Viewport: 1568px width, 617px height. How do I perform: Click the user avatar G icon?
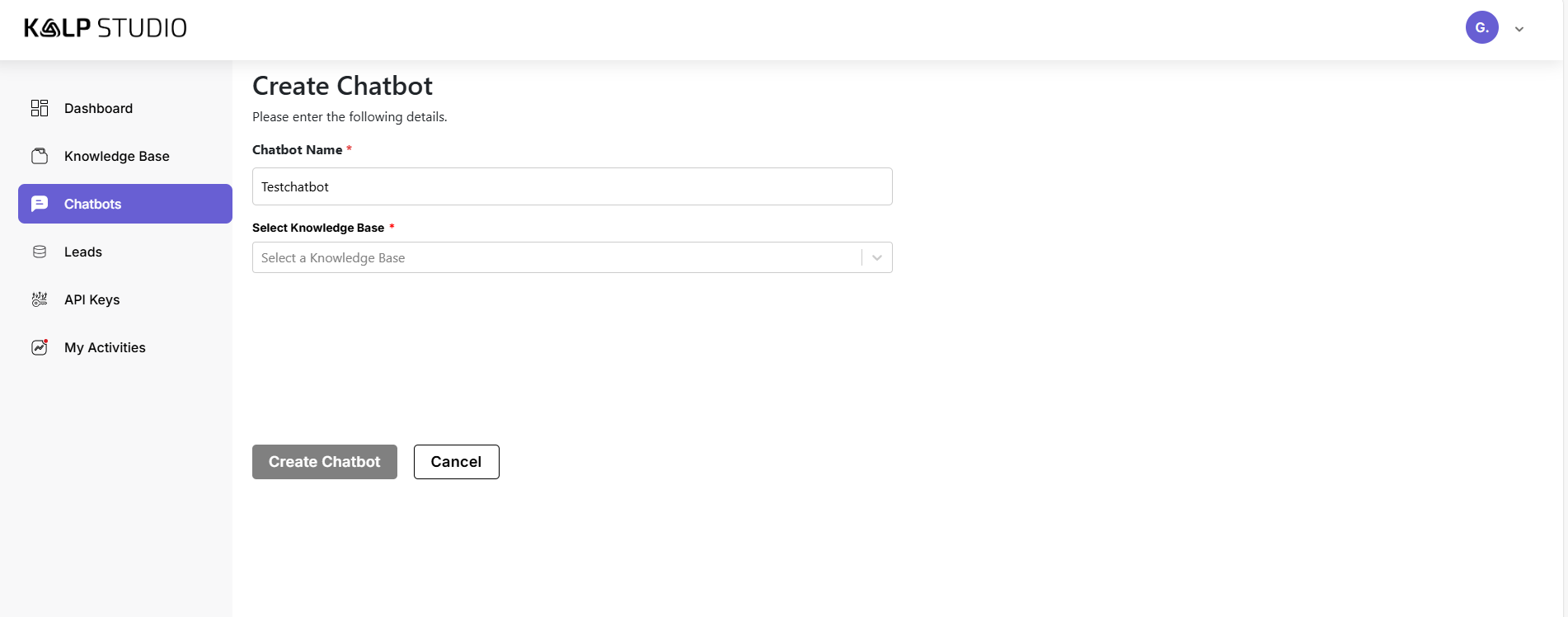point(1481,28)
